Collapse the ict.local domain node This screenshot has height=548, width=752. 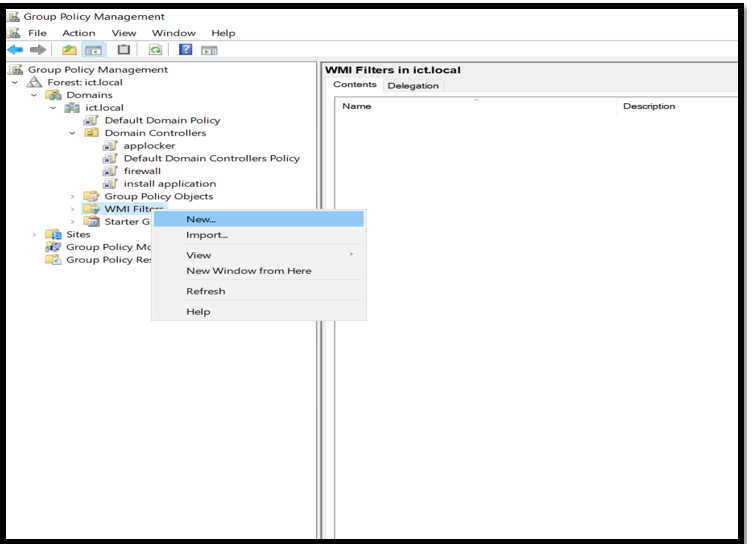click(x=53, y=108)
